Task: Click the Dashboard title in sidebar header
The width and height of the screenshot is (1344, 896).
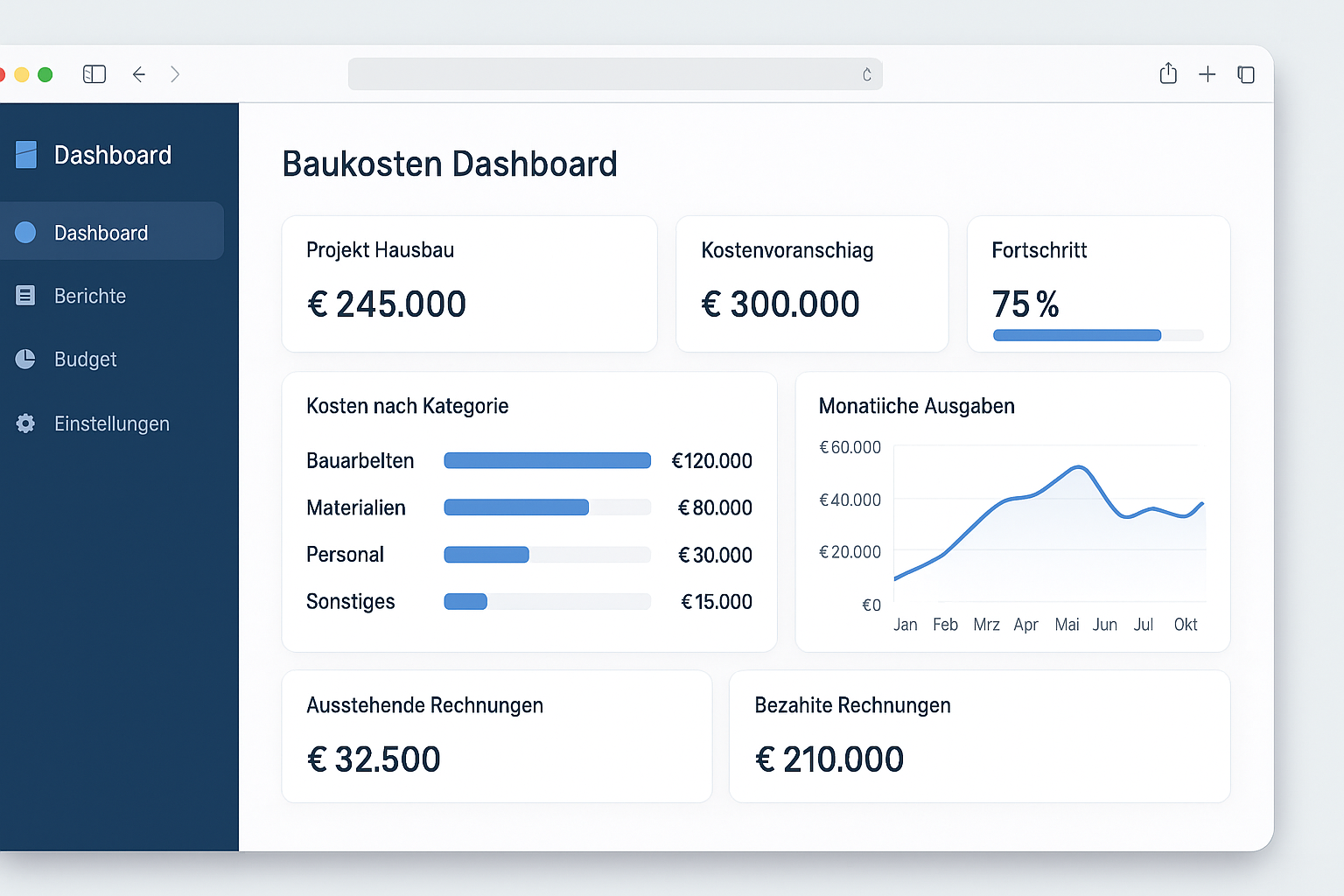Action: click(113, 155)
